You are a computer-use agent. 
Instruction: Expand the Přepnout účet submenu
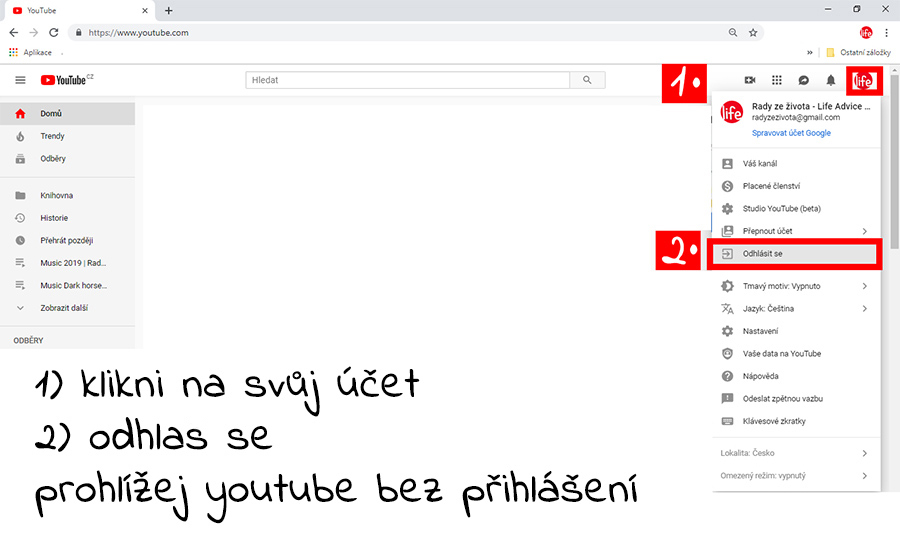point(794,231)
